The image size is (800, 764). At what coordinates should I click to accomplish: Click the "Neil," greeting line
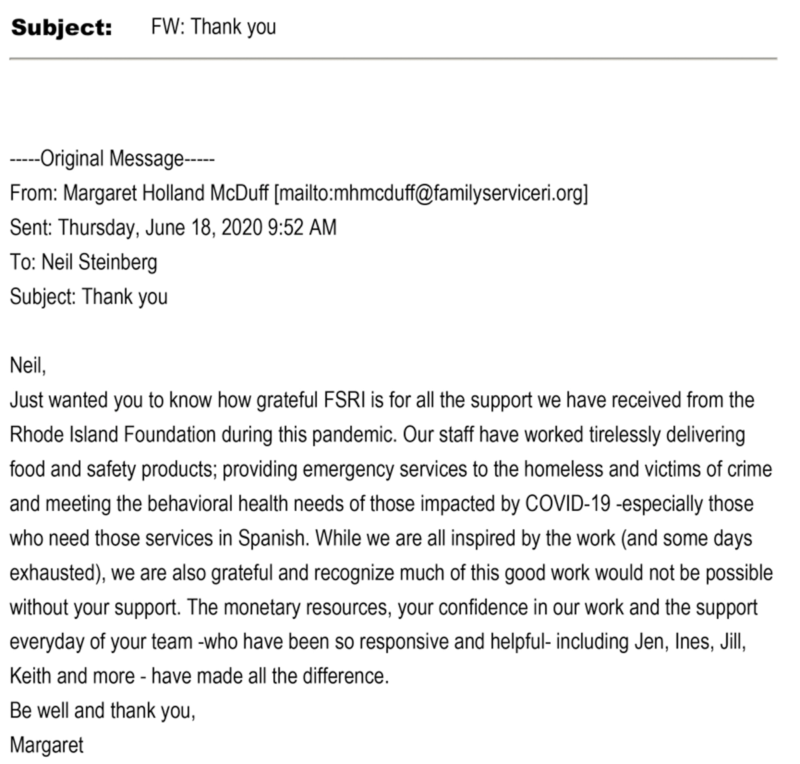click(27, 364)
